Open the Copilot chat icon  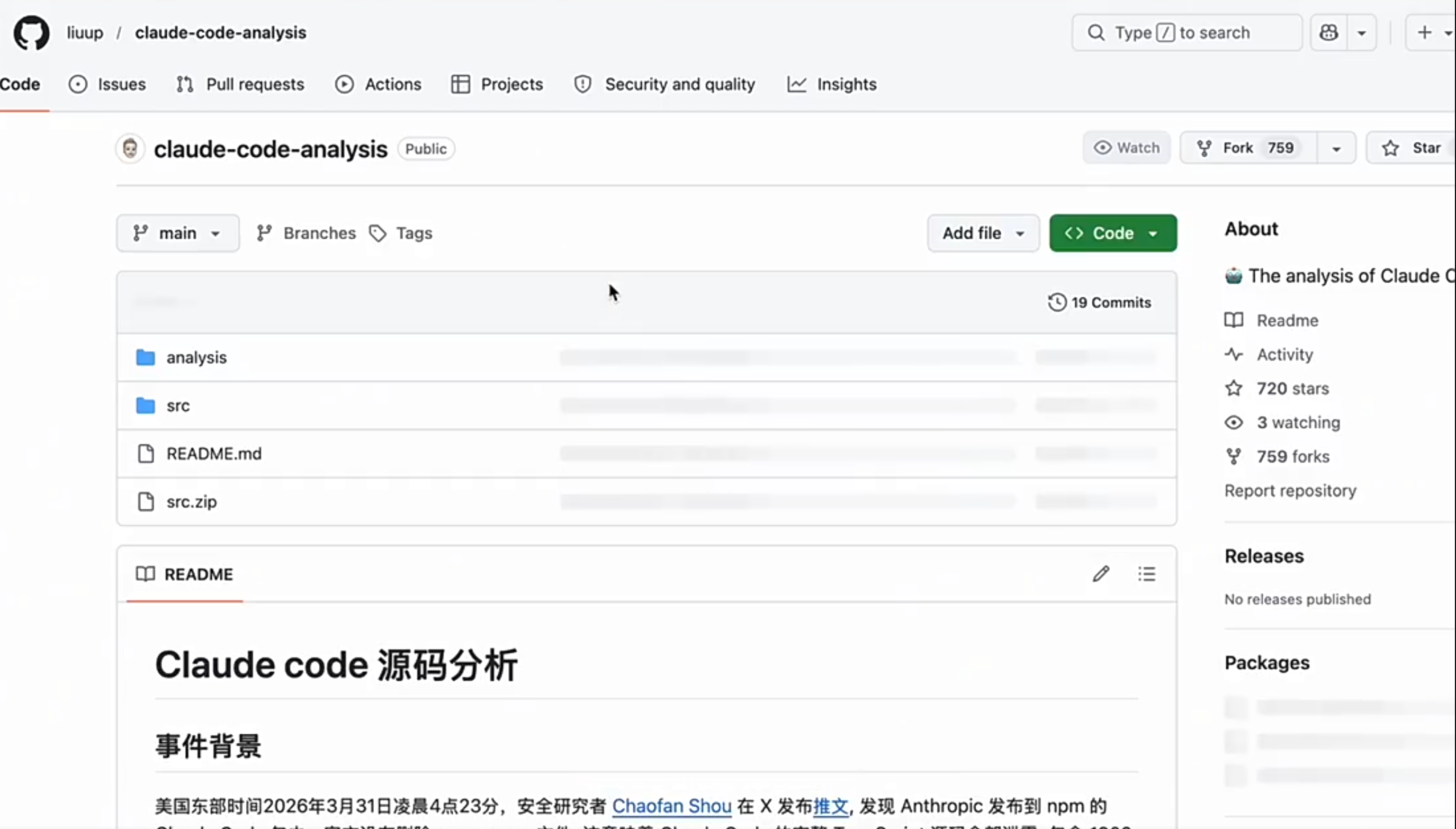click(x=1328, y=33)
